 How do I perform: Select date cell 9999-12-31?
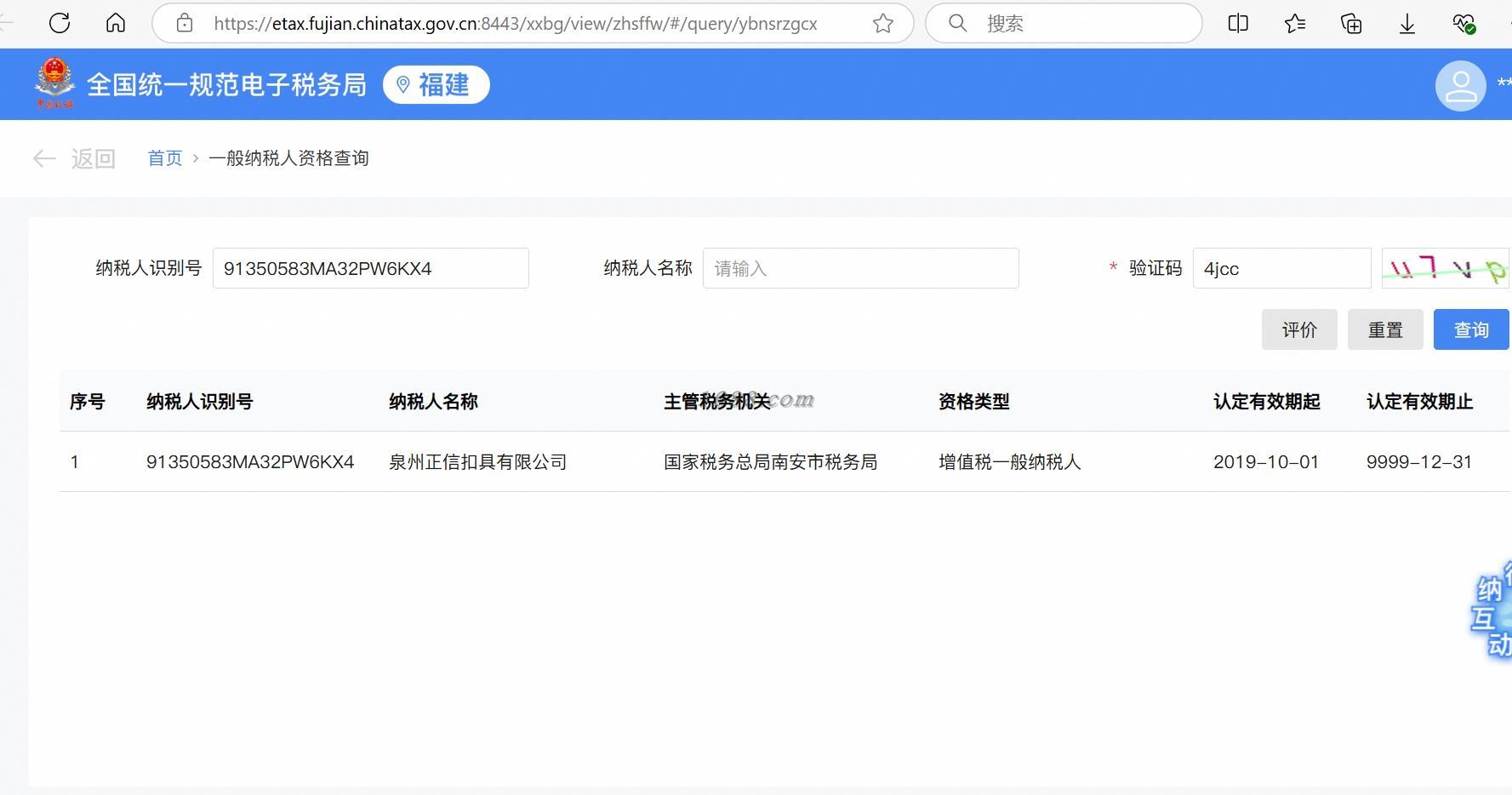(1419, 462)
